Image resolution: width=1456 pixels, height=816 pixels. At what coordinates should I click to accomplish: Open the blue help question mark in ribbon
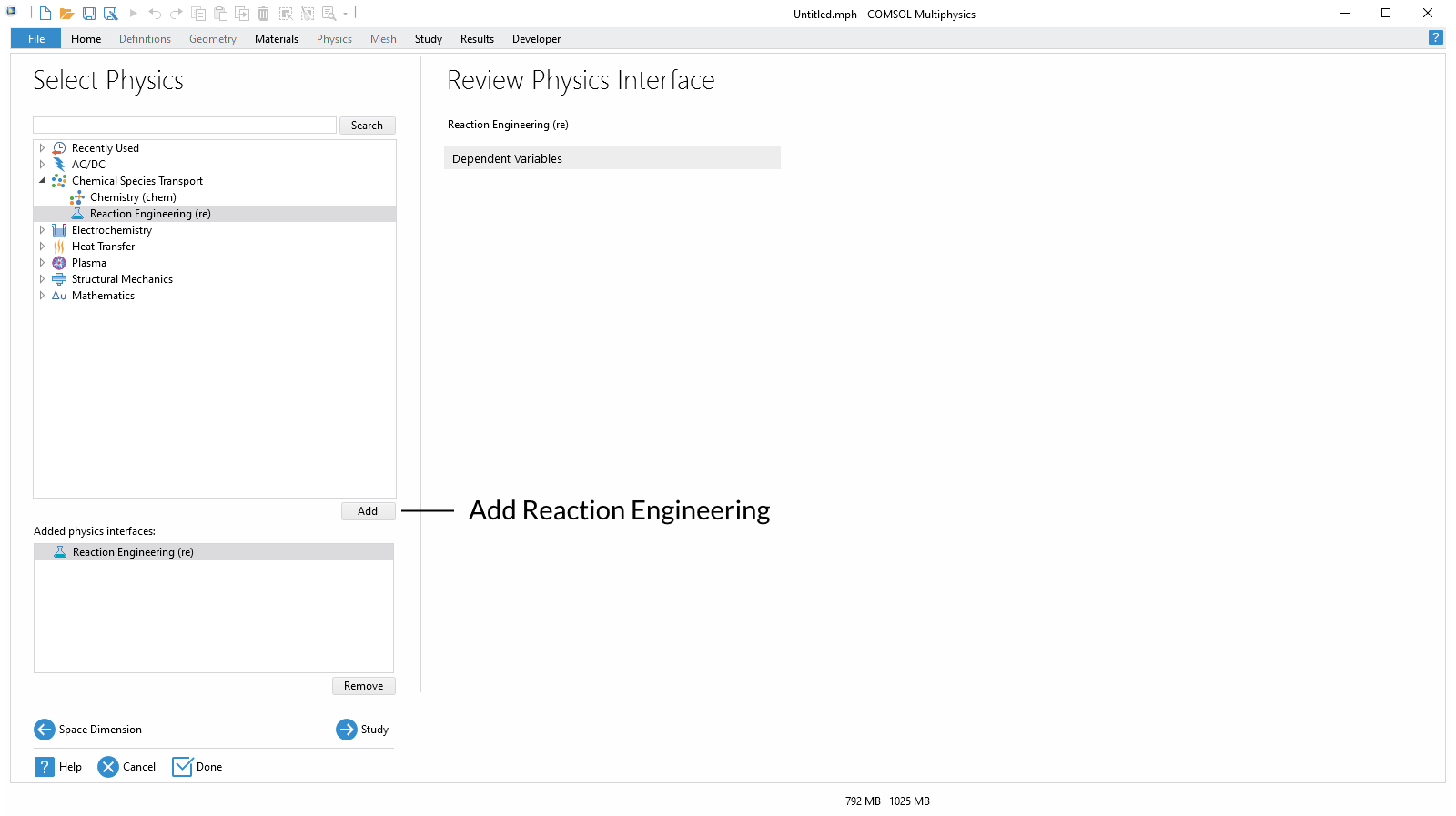pos(1436,37)
